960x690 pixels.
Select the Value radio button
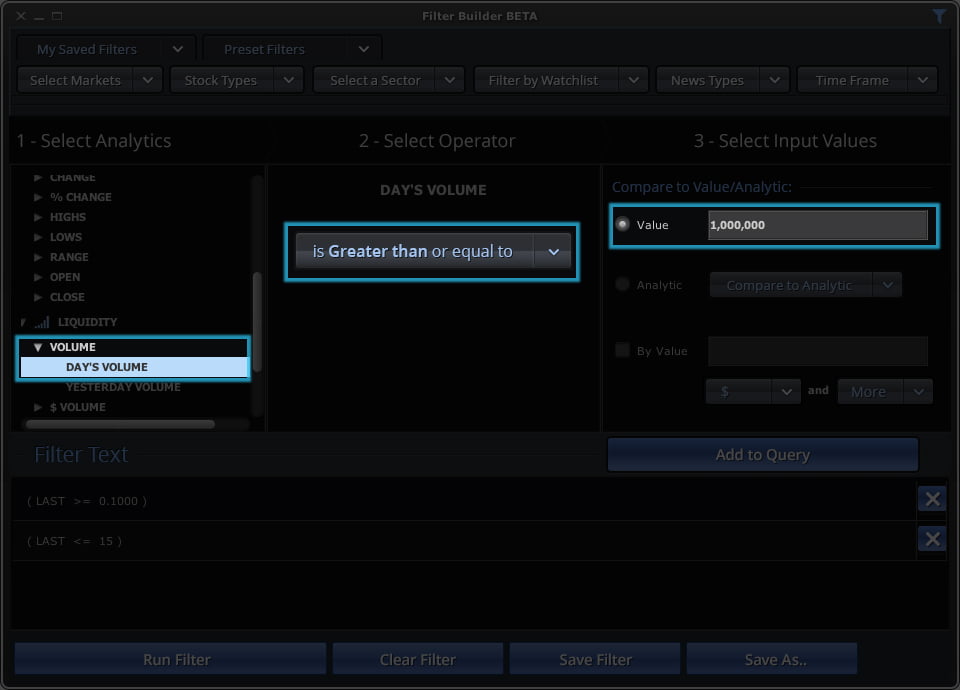tap(623, 225)
